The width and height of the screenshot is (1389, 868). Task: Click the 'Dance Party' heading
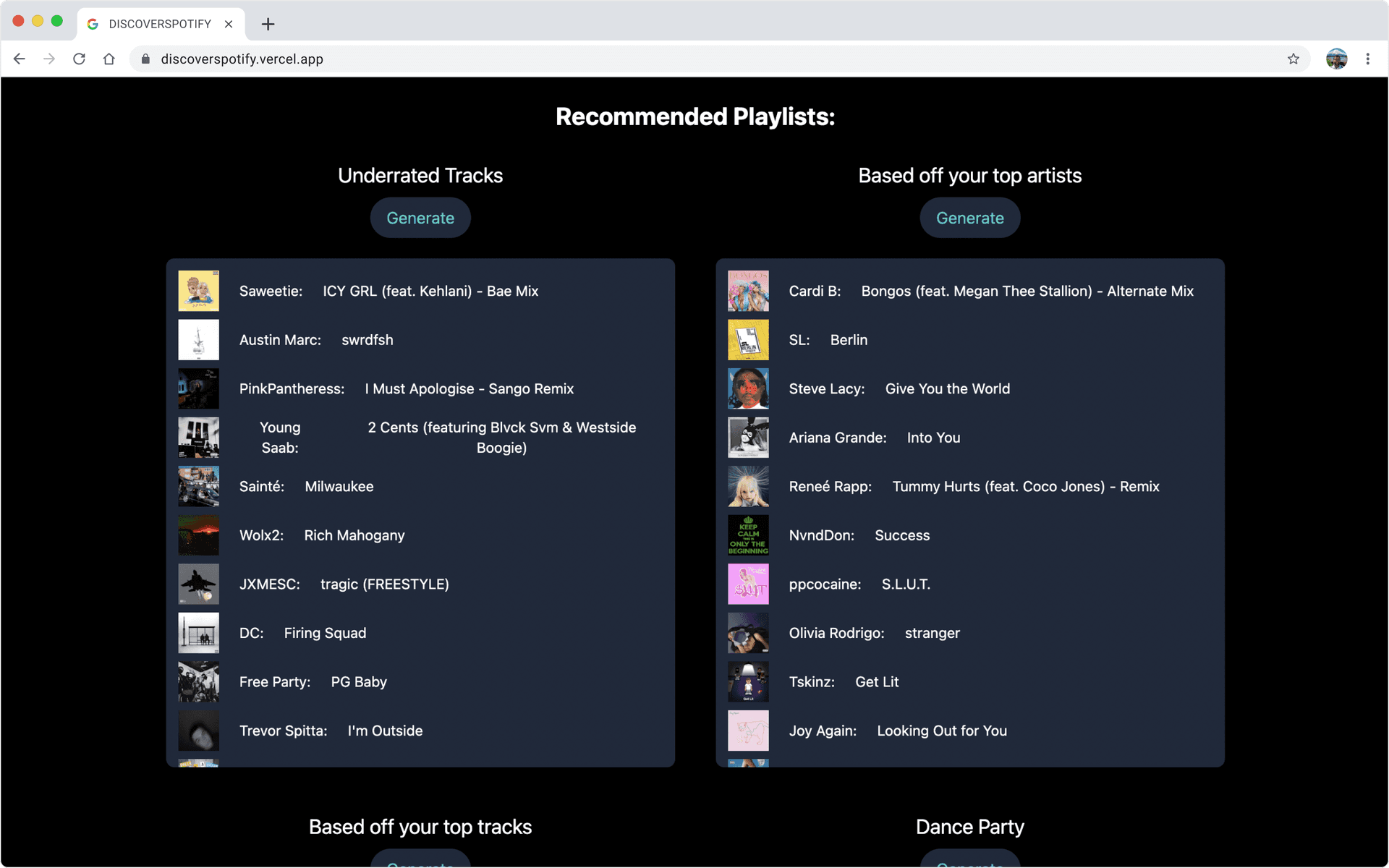pos(969,827)
